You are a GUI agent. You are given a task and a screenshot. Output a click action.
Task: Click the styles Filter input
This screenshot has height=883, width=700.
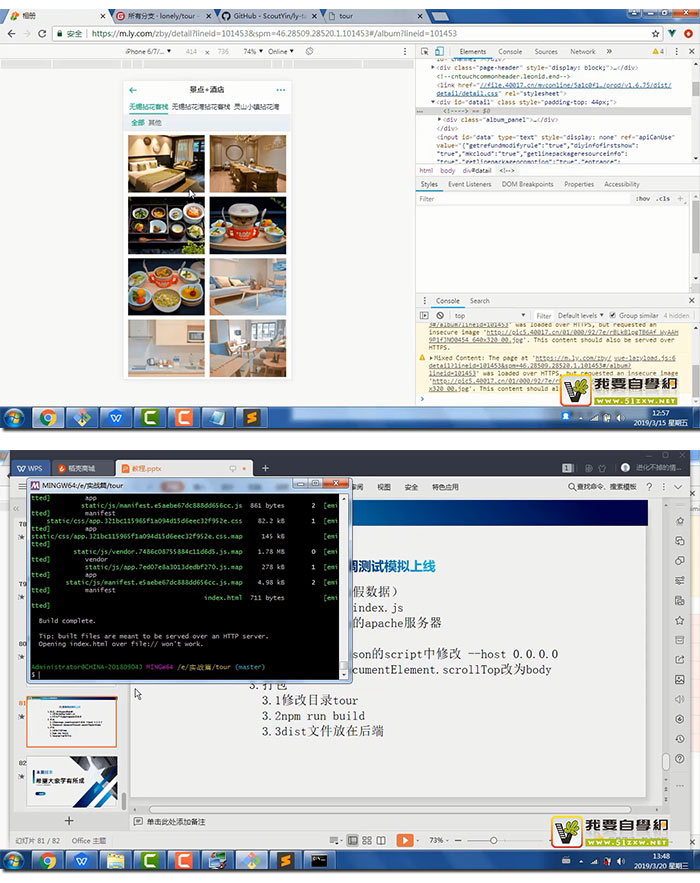[524, 199]
